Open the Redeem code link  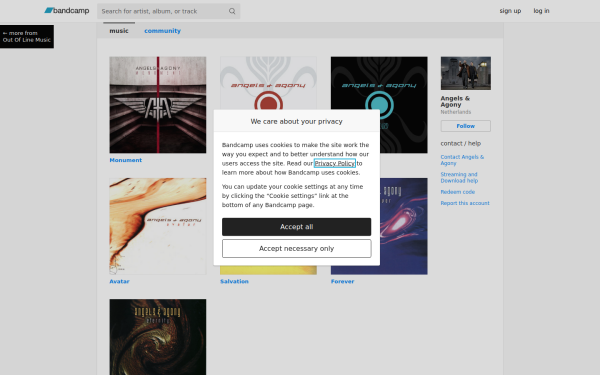coord(458,192)
